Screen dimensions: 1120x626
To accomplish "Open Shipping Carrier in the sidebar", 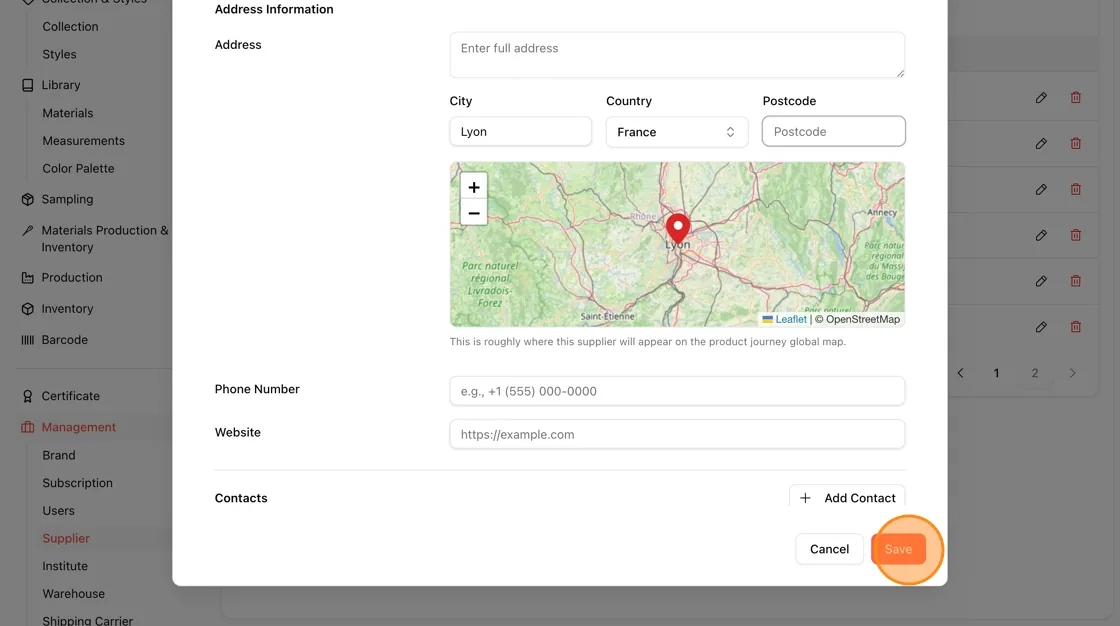I will (x=87, y=620).
